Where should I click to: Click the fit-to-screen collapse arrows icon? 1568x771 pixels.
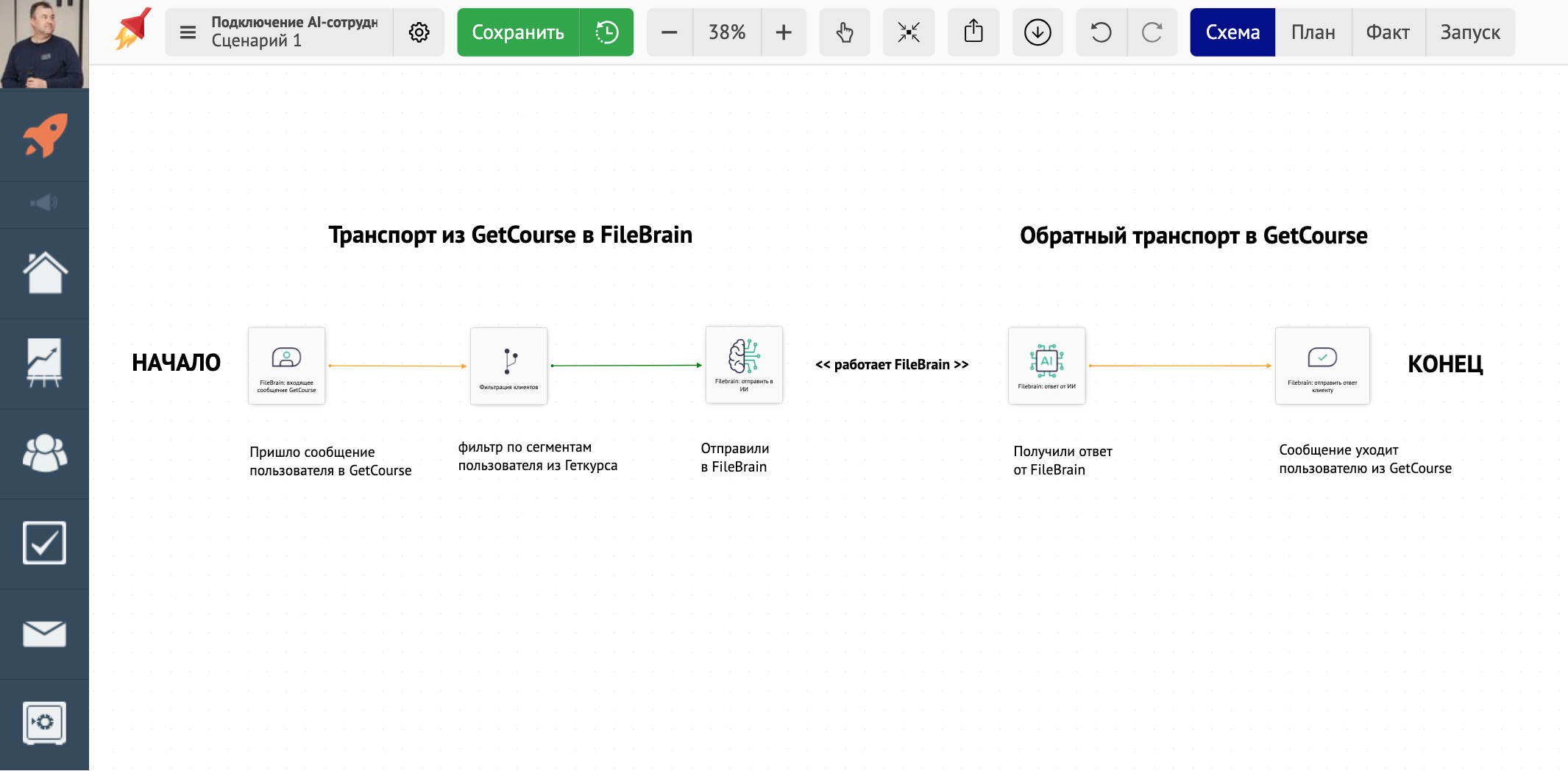pyautogui.click(x=909, y=32)
